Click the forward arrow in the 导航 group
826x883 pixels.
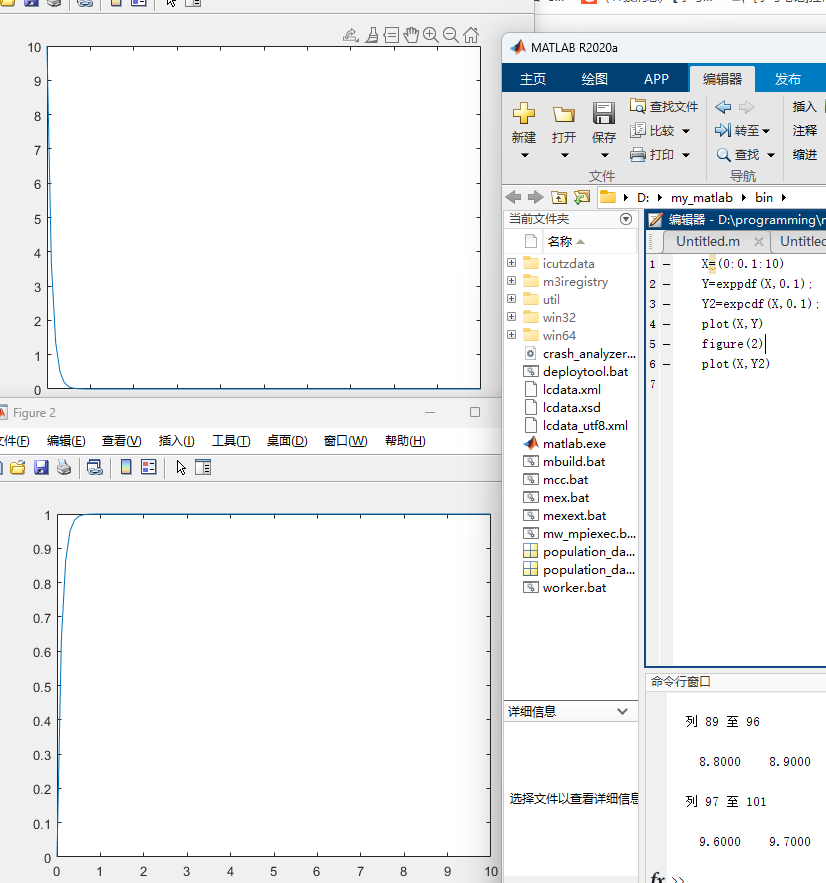pyautogui.click(x=747, y=106)
